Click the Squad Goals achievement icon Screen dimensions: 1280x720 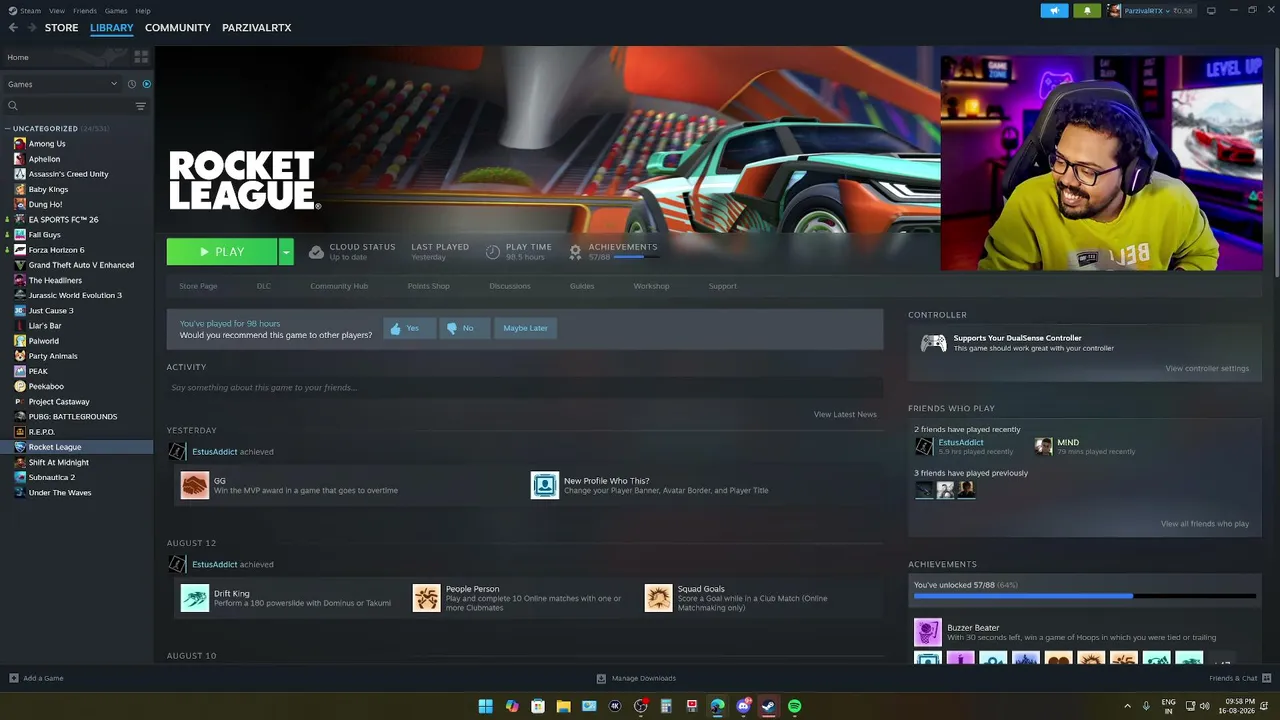[659, 598]
